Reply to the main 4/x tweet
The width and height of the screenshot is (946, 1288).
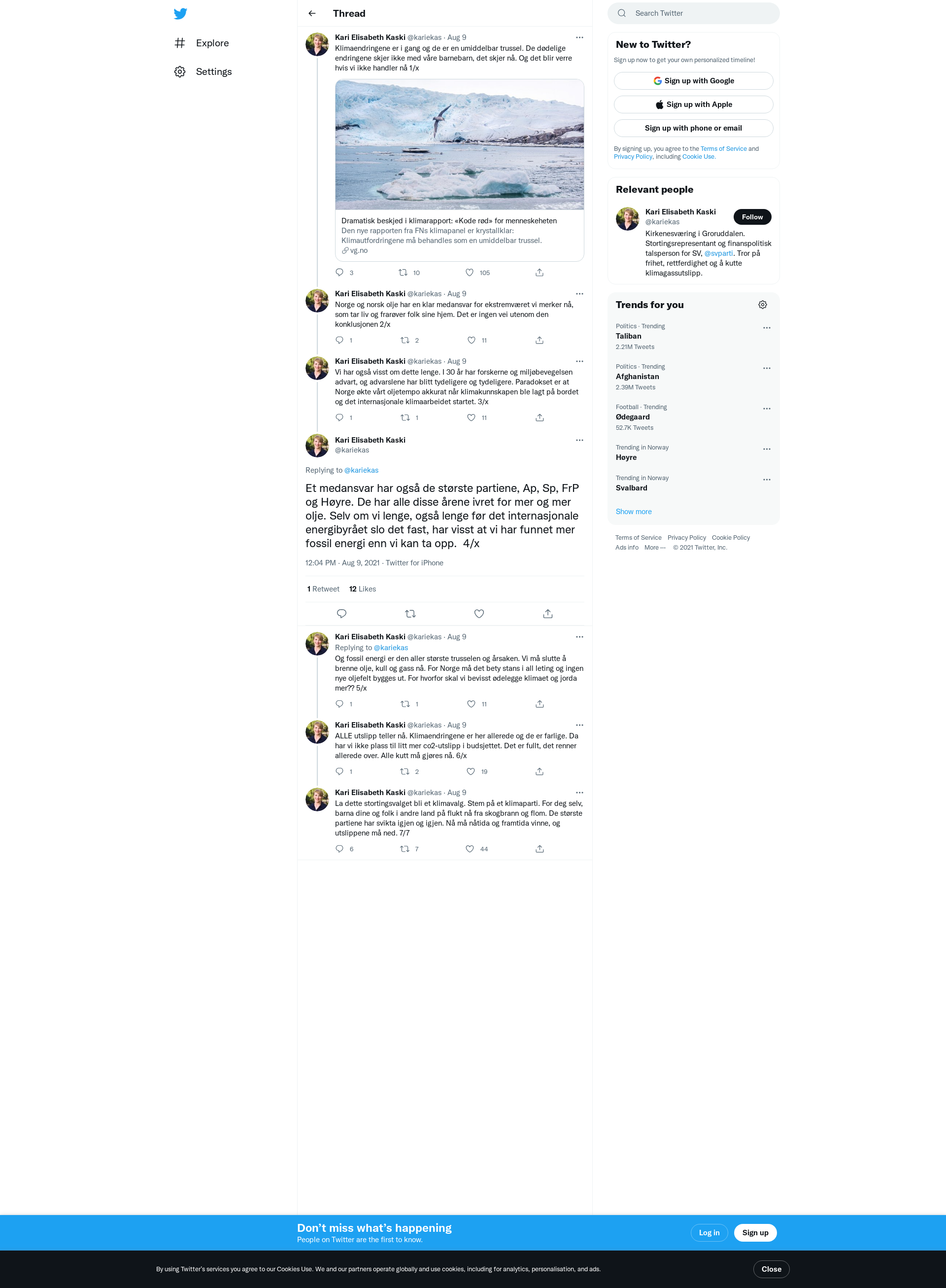pos(342,614)
